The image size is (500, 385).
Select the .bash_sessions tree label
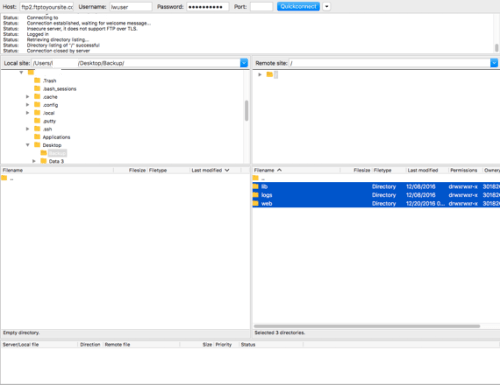(x=59, y=89)
